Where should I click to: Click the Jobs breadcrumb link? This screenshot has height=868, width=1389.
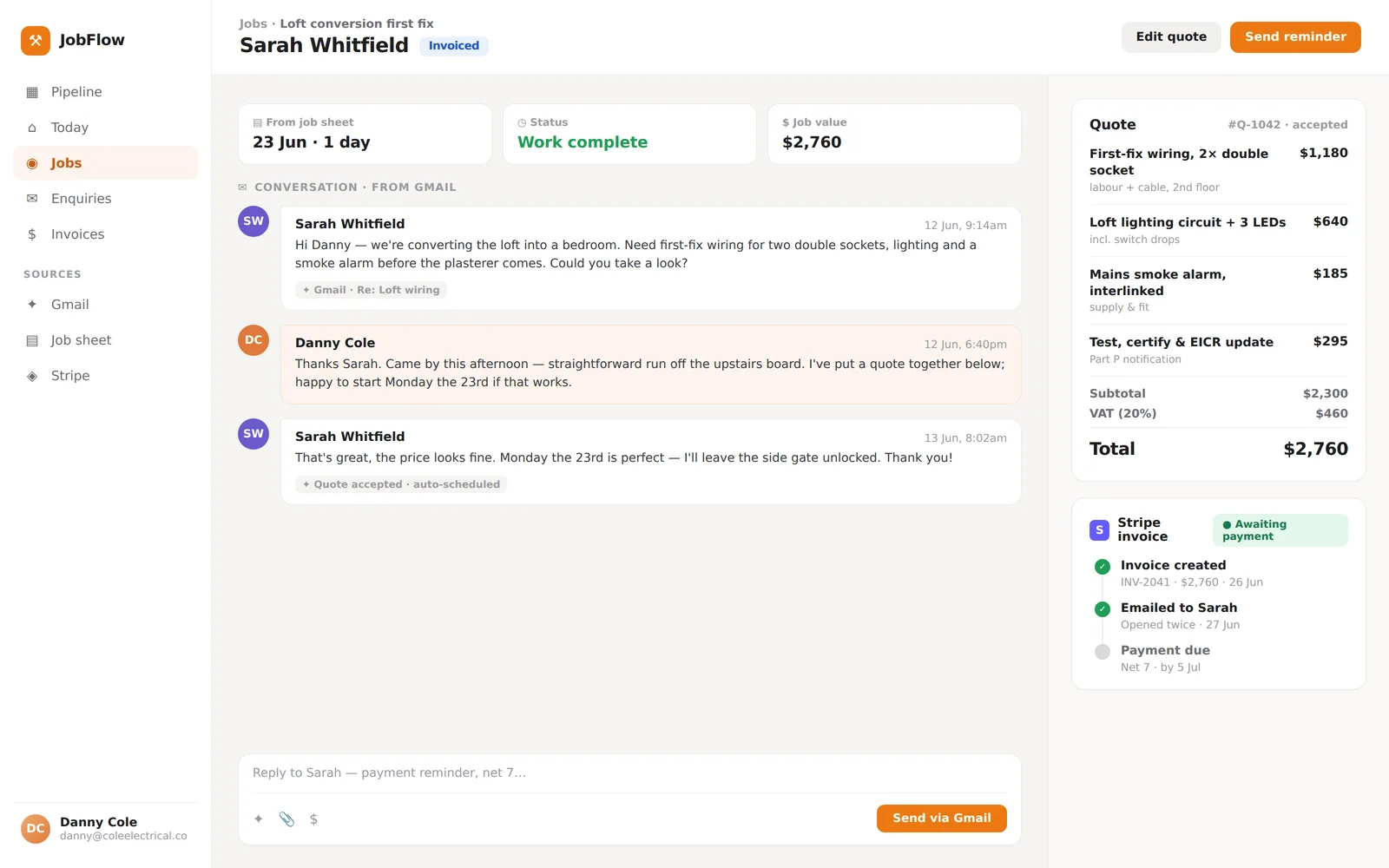[253, 23]
